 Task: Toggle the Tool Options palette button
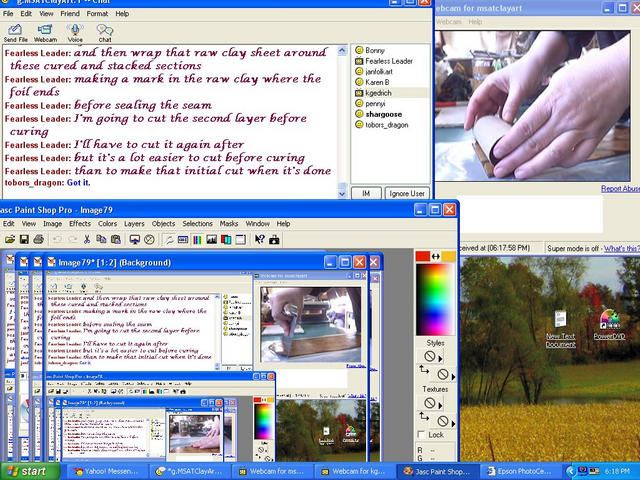pos(183,240)
